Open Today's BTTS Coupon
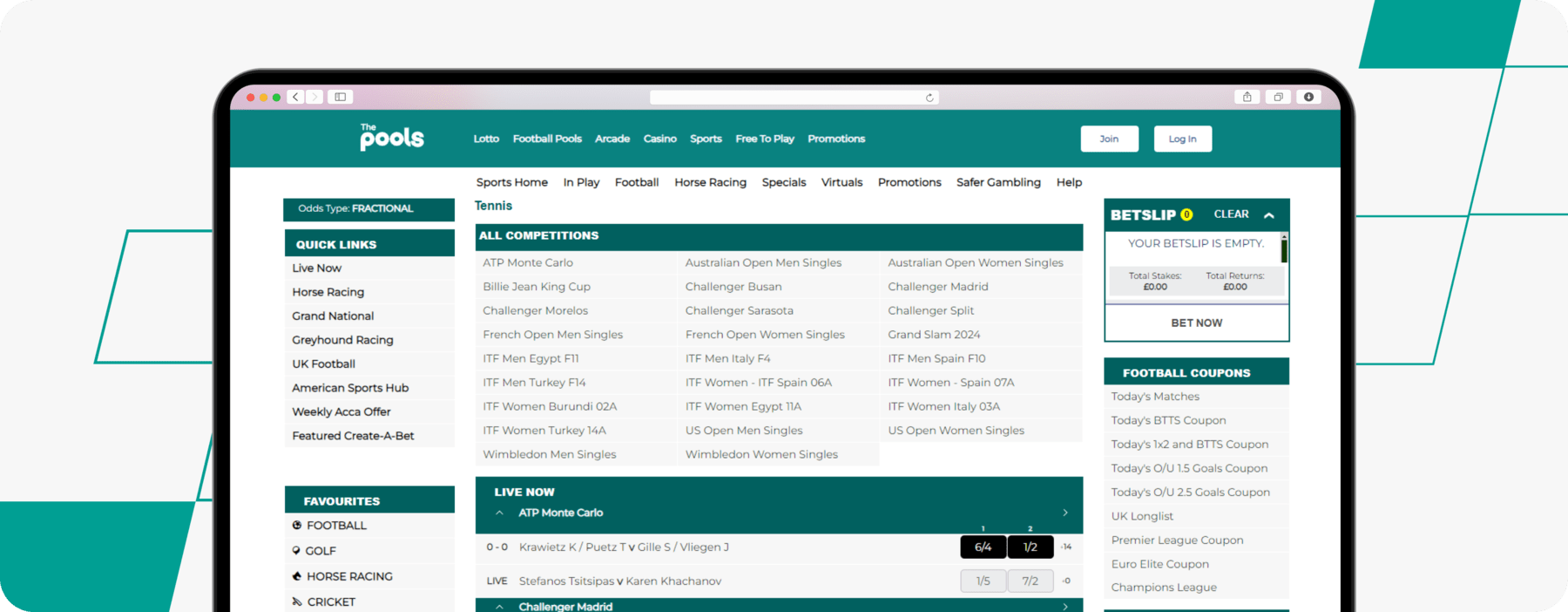The width and height of the screenshot is (1568, 612). pos(1168,420)
